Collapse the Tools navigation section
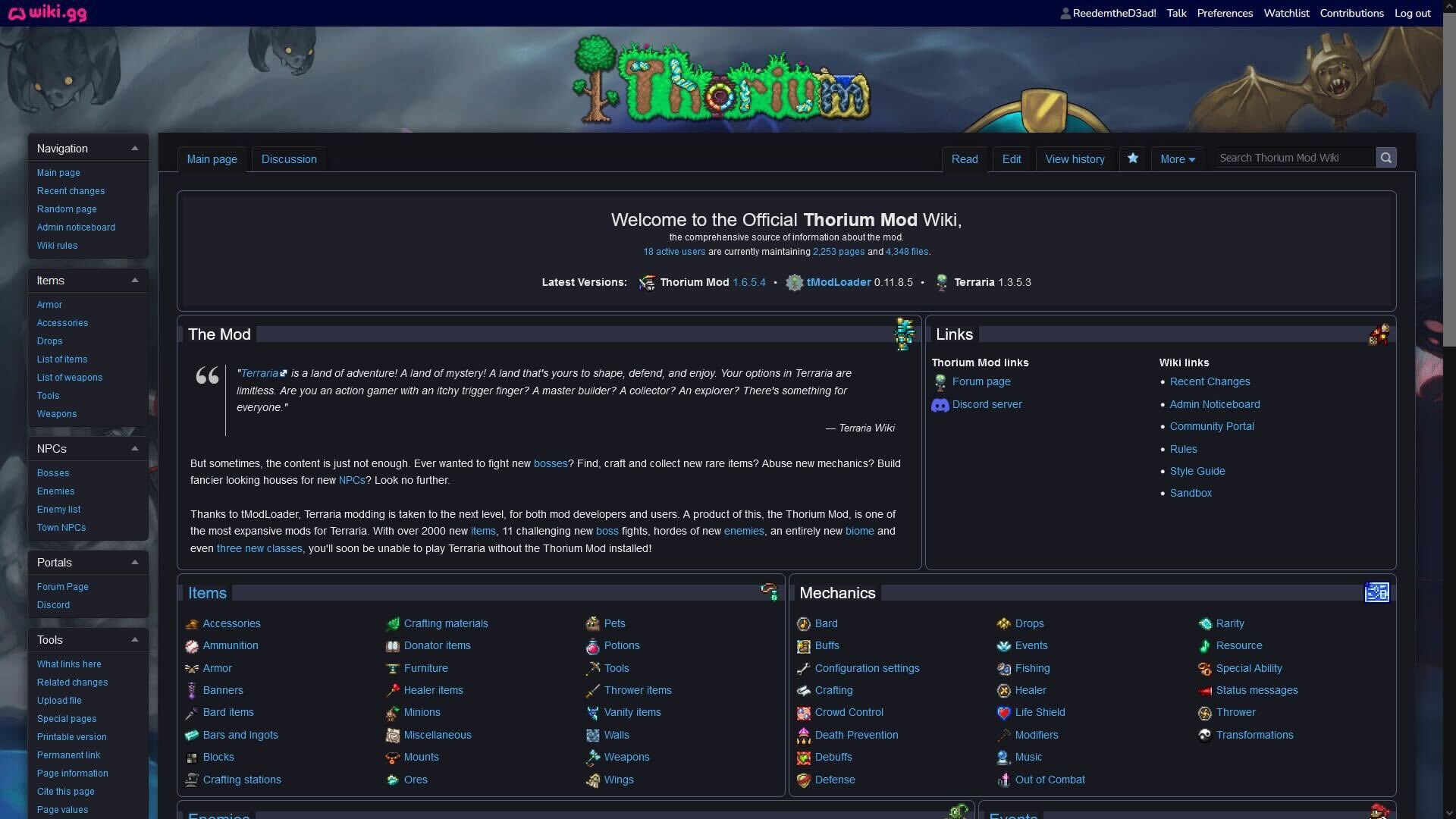This screenshot has height=819, width=1456. click(133, 639)
